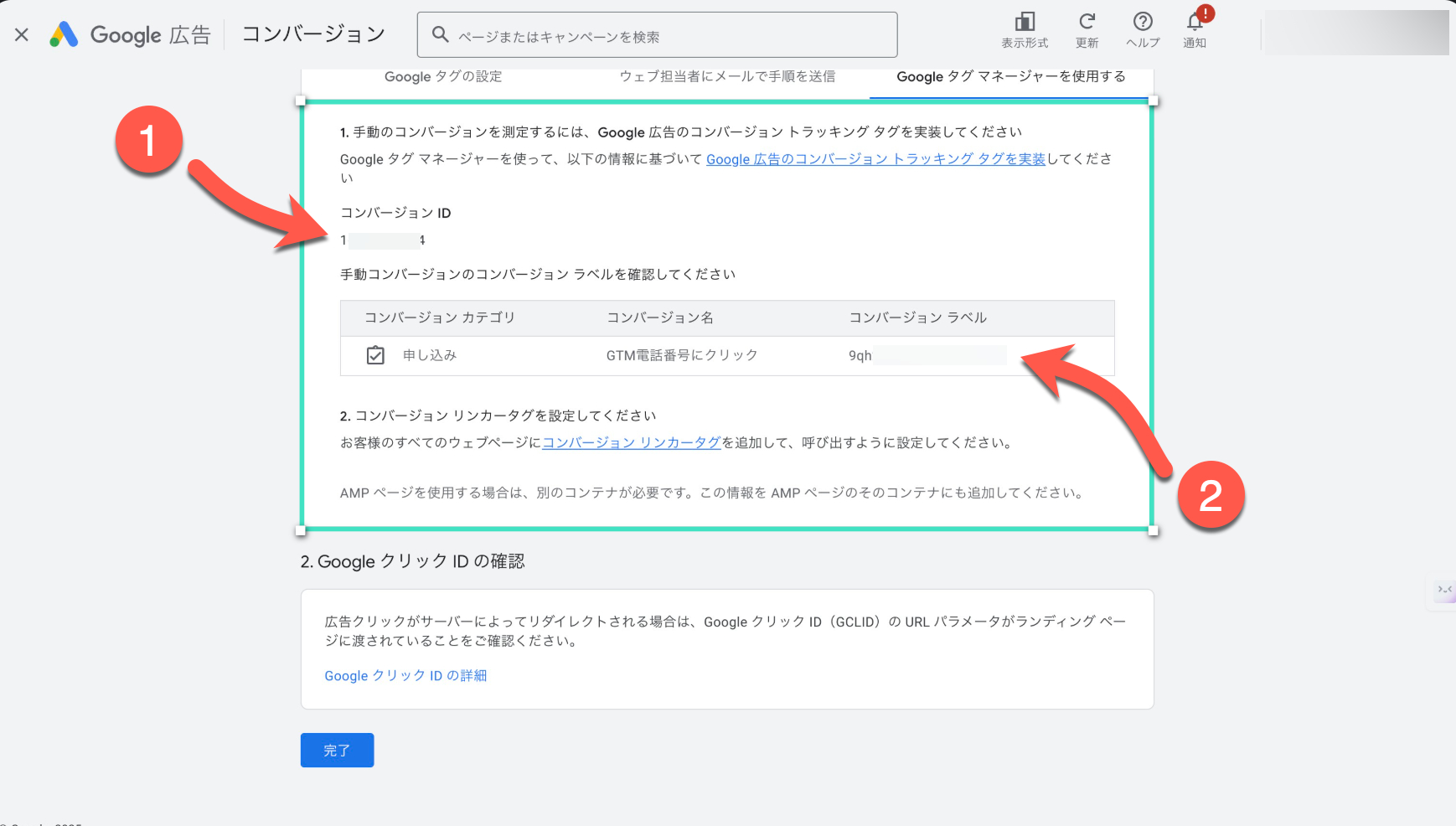Open the ヘルプ help menu

click(1143, 30)
